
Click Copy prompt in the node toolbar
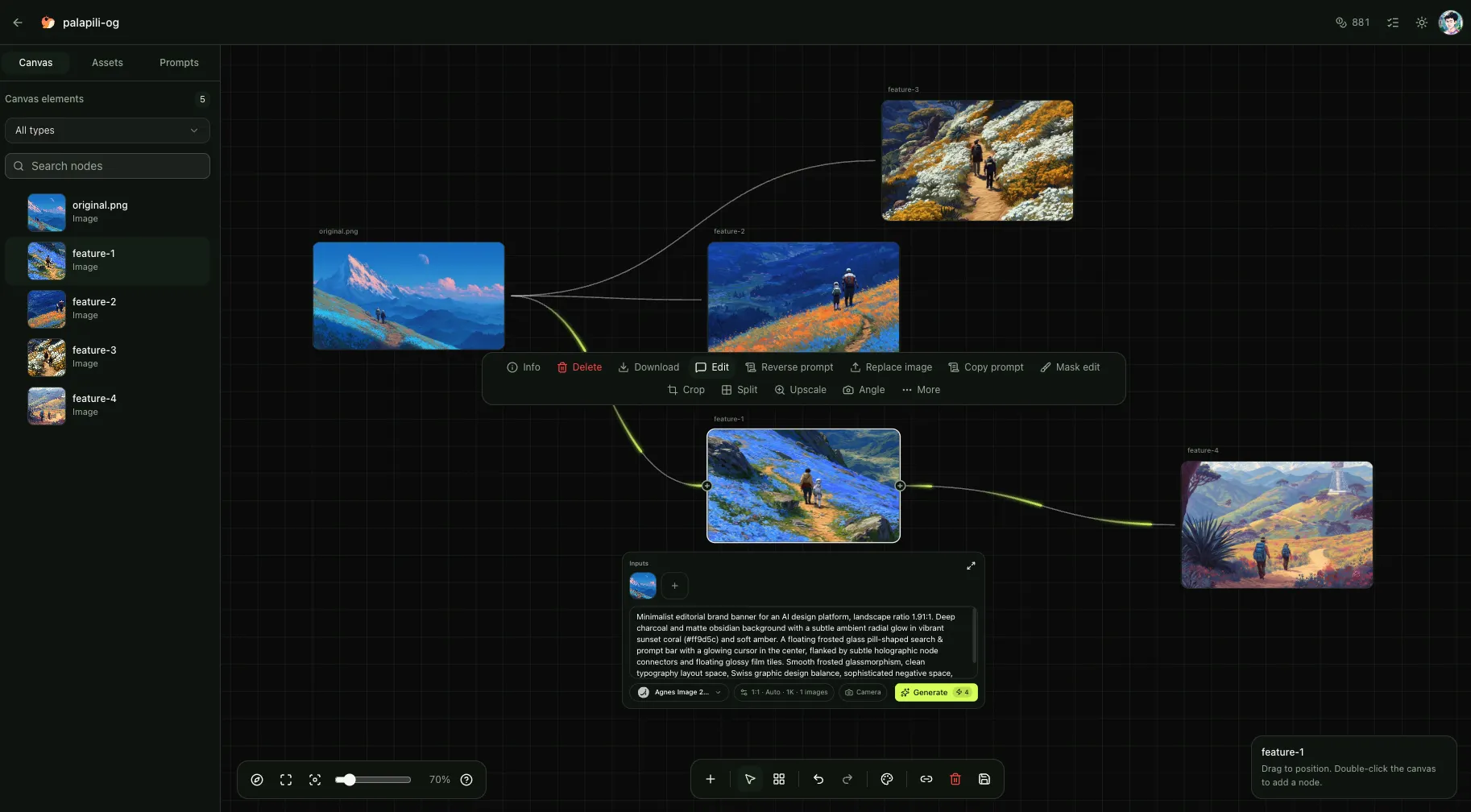pos(986,367)
